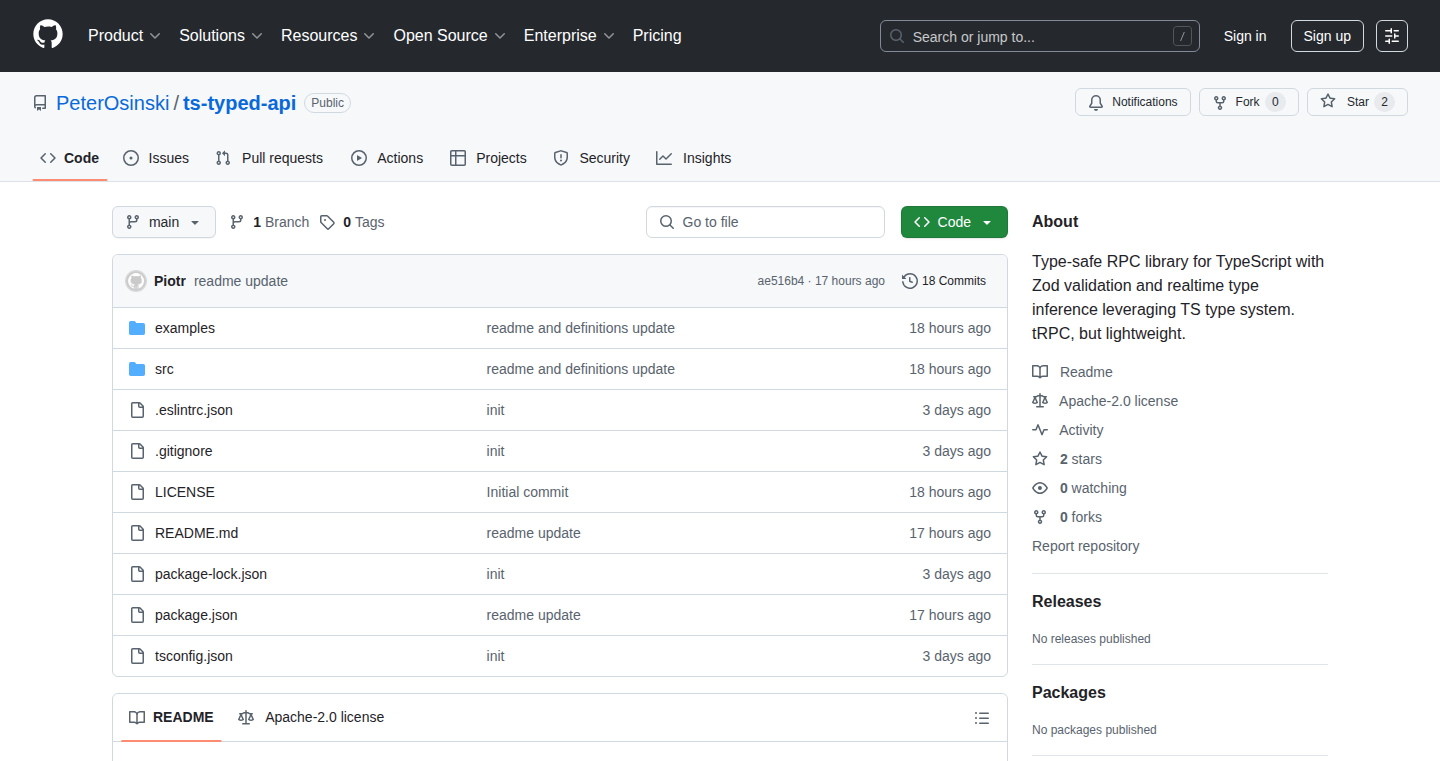This screenshot has width=1440, height=761.
Task: Open the Enterprise dropdown
Action: (x=569, y=35)
